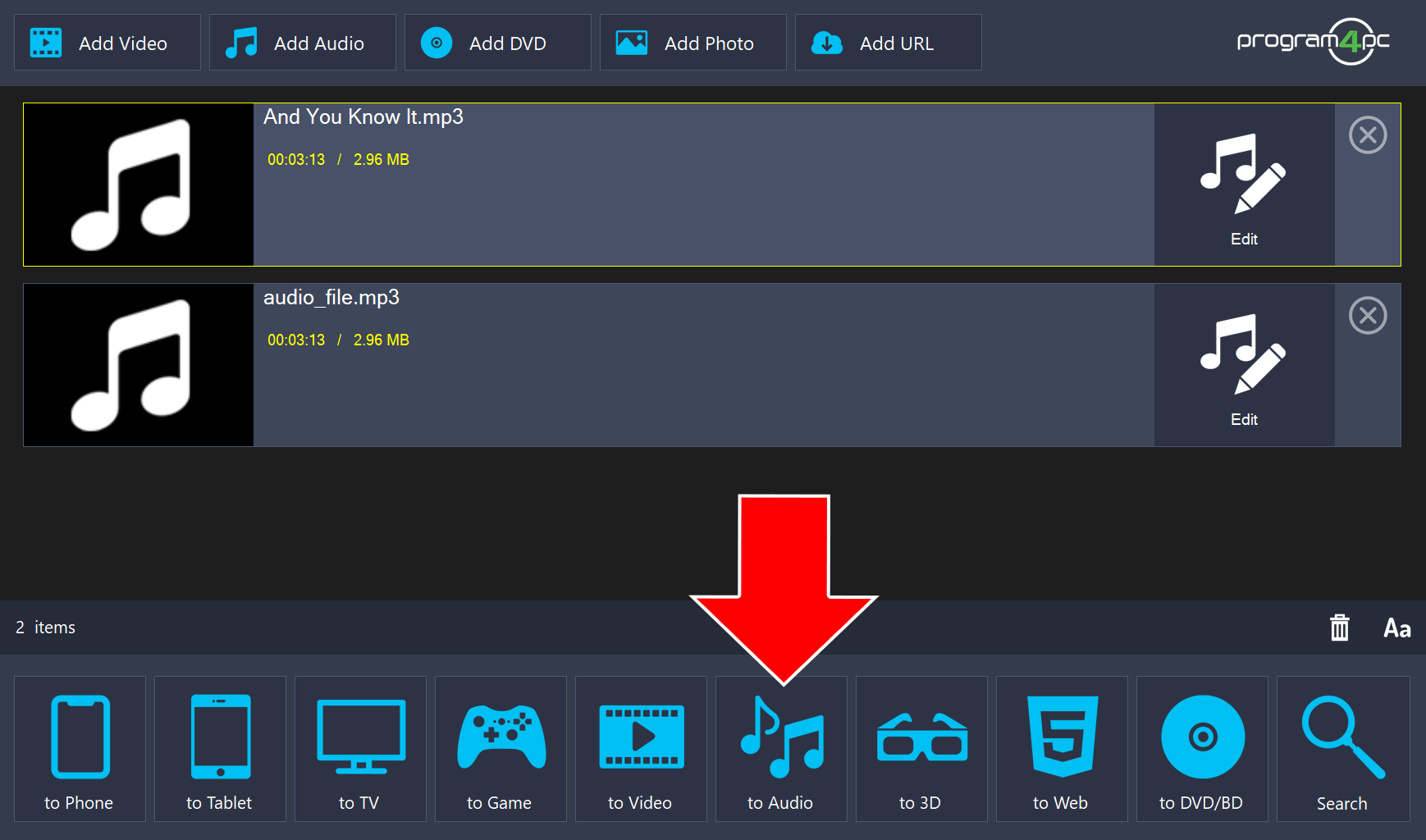
Task: Click the program4pc logo
Action: (x=1313, y=41)
